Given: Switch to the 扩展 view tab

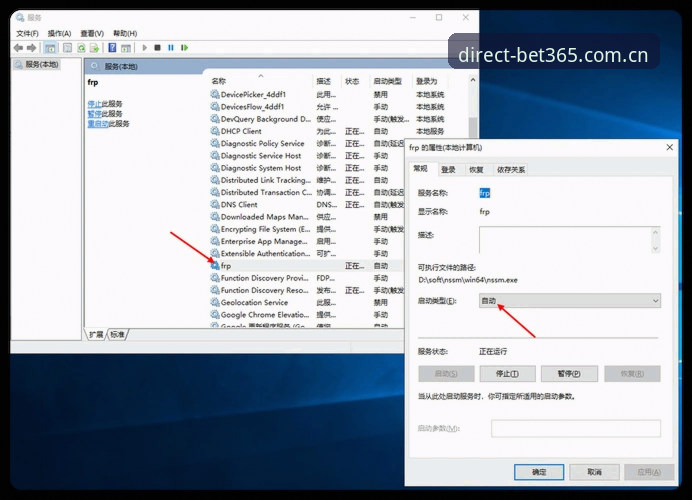Looking at the screenshot, I should (96, 335).
